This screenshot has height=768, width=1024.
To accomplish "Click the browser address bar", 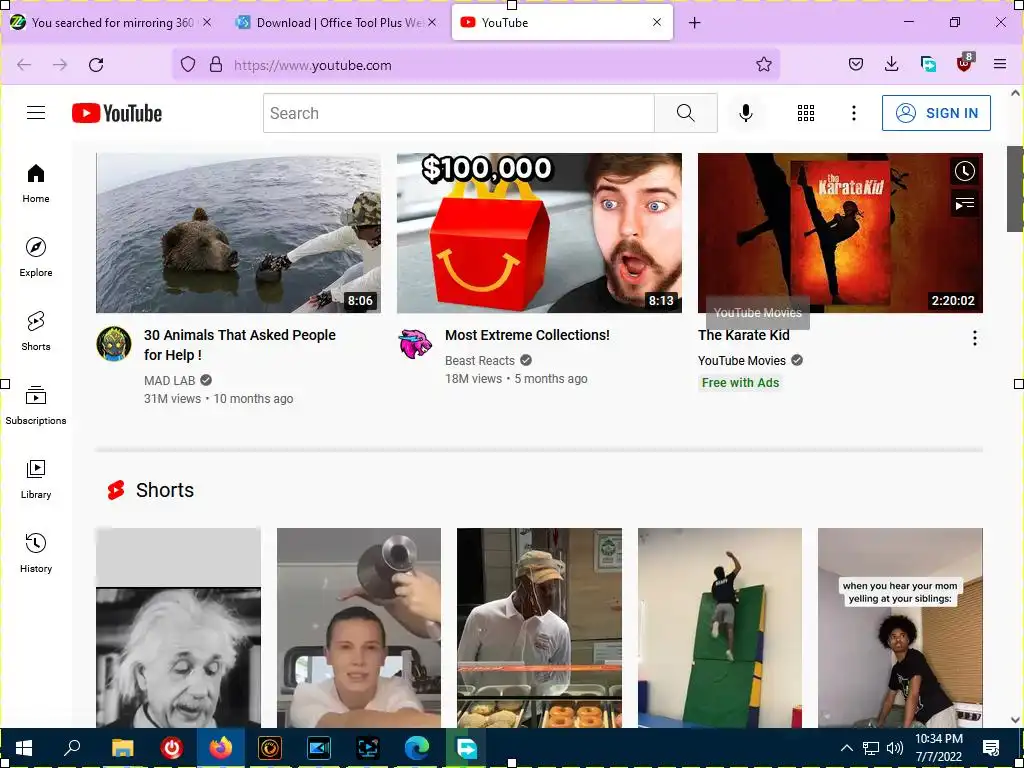I will pos(475,65).
